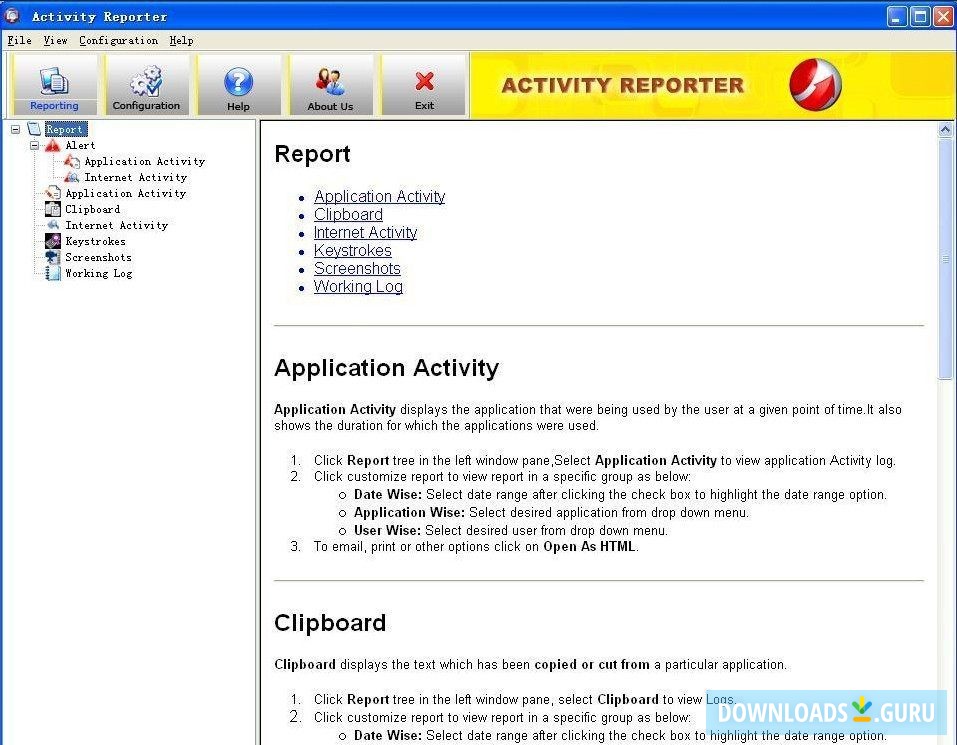This screenshot has height=745, width=957.
Task: Follow the Application Activity hyperlink
Action: click(x=379, y=196)
